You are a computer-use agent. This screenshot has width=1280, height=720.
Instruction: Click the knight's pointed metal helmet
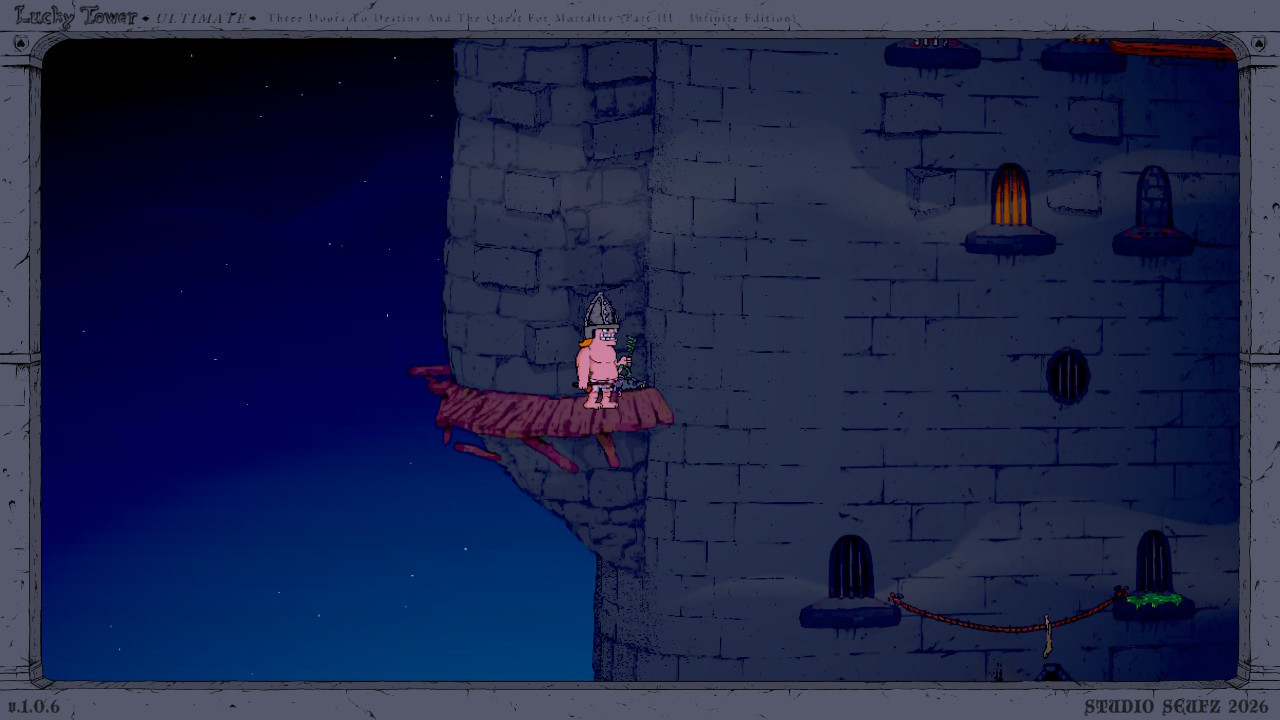(x=601, y=313)
